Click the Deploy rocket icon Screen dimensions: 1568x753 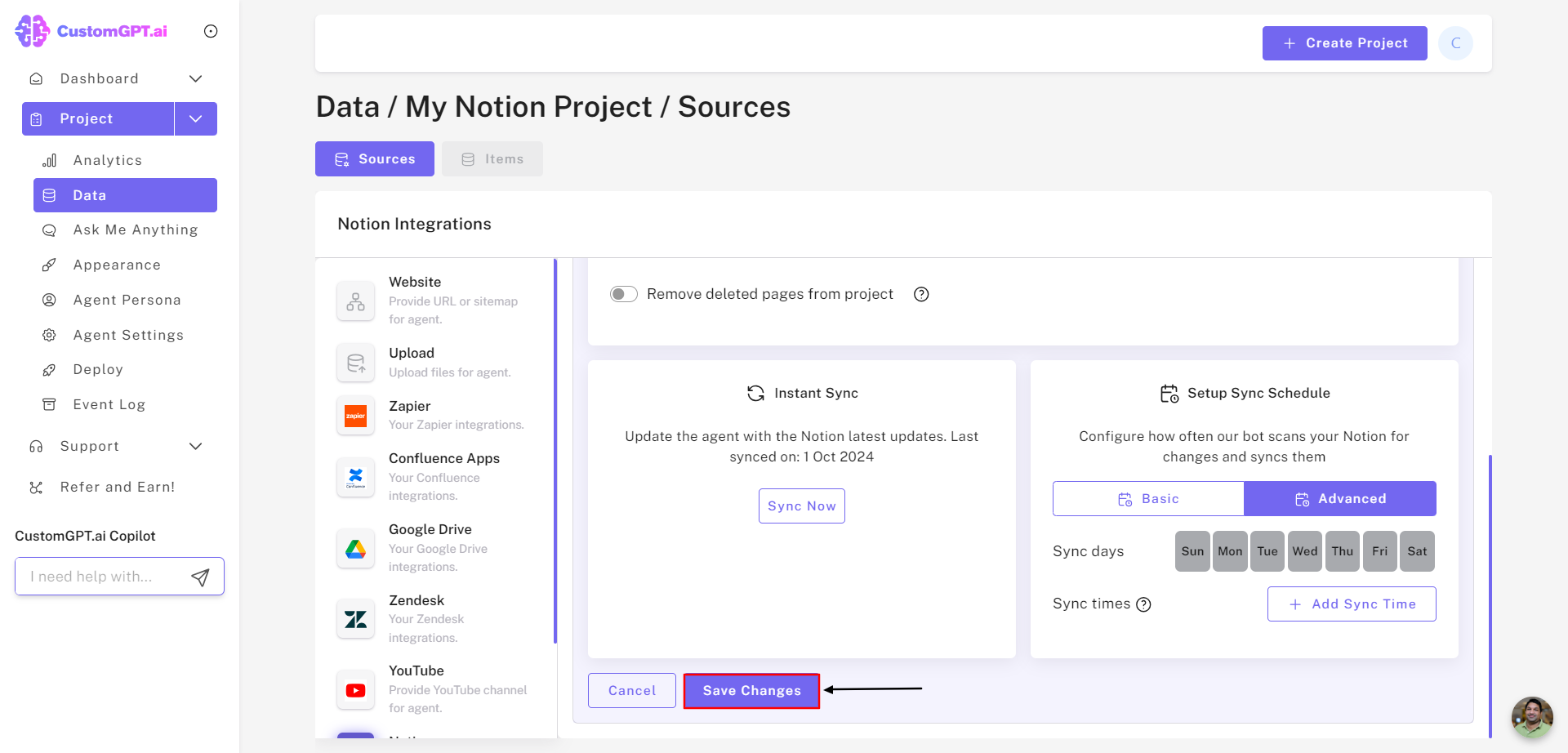(49, 370)
